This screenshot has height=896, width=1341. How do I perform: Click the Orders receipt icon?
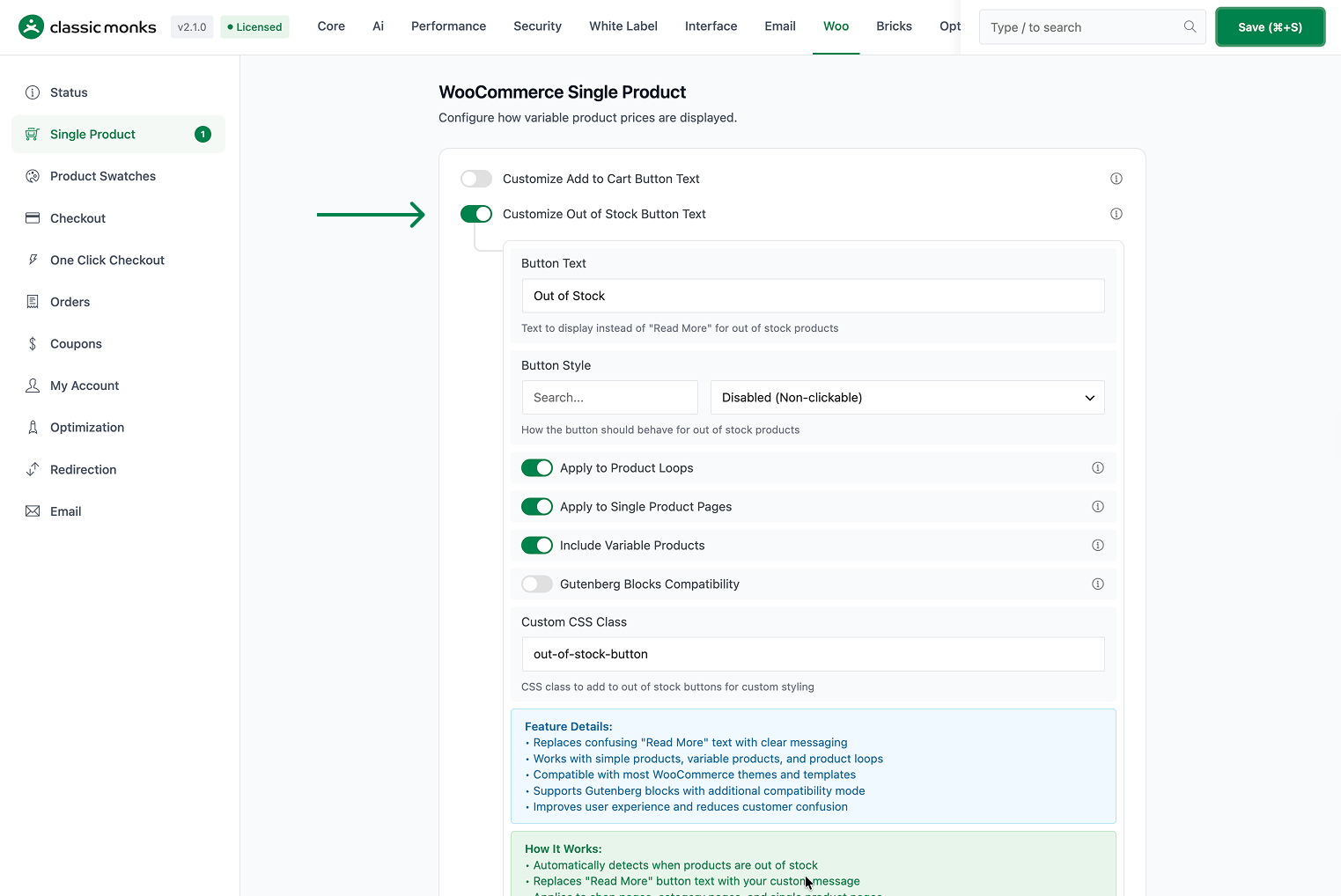point(33,302)
